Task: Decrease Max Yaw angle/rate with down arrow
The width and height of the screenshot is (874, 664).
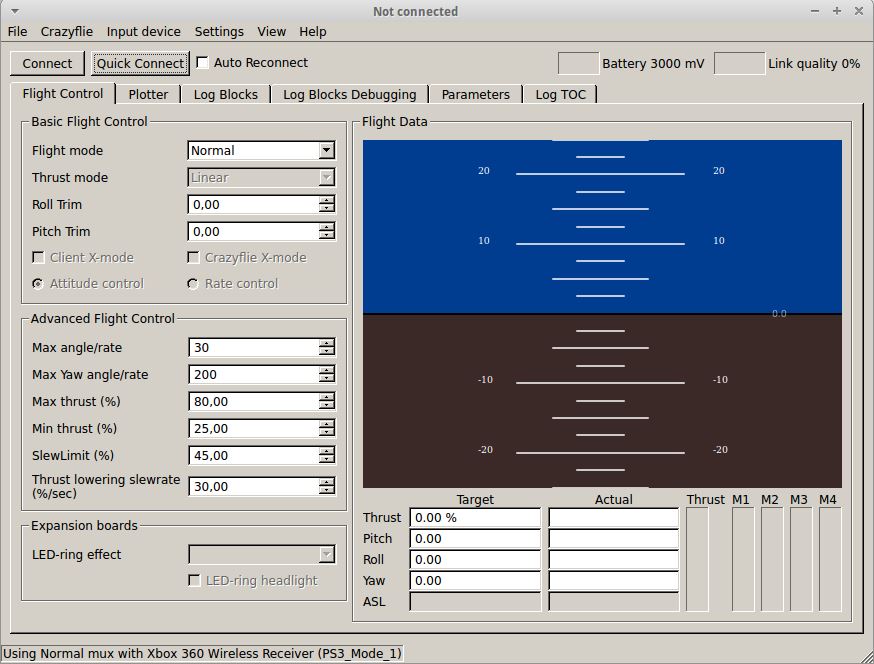Action: pyautogui.click(x=326, y=379)
